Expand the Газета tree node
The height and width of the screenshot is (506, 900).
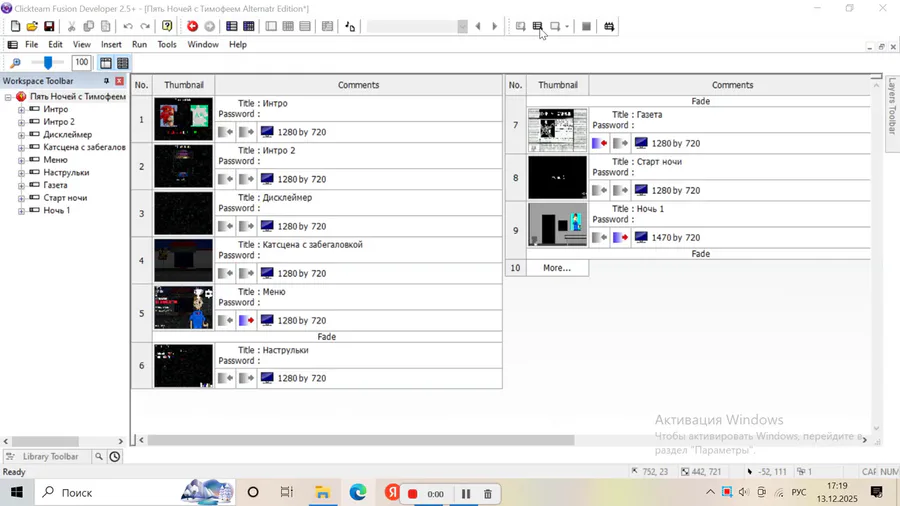21,185
